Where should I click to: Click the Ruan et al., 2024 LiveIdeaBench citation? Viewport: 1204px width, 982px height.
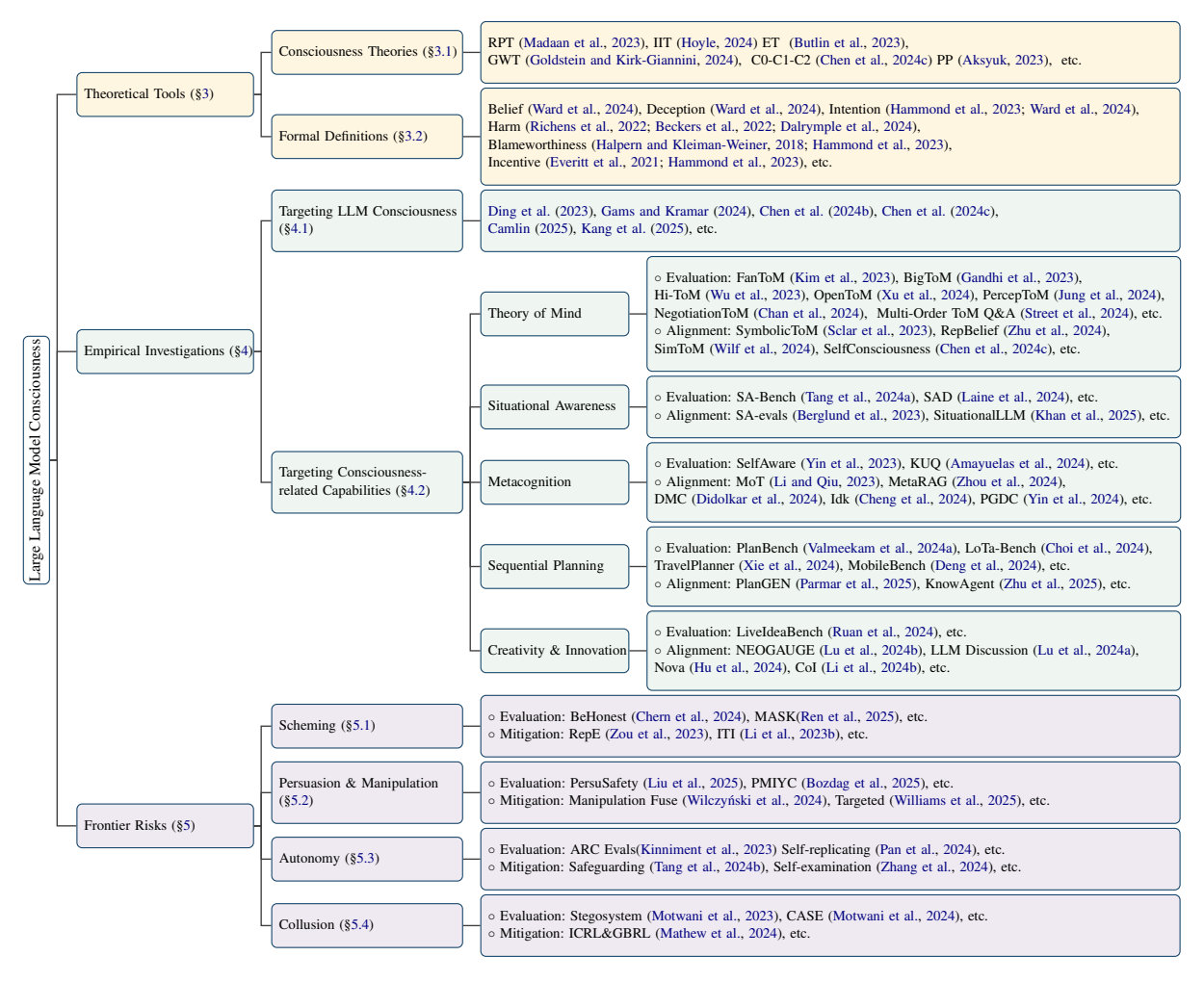883,632
